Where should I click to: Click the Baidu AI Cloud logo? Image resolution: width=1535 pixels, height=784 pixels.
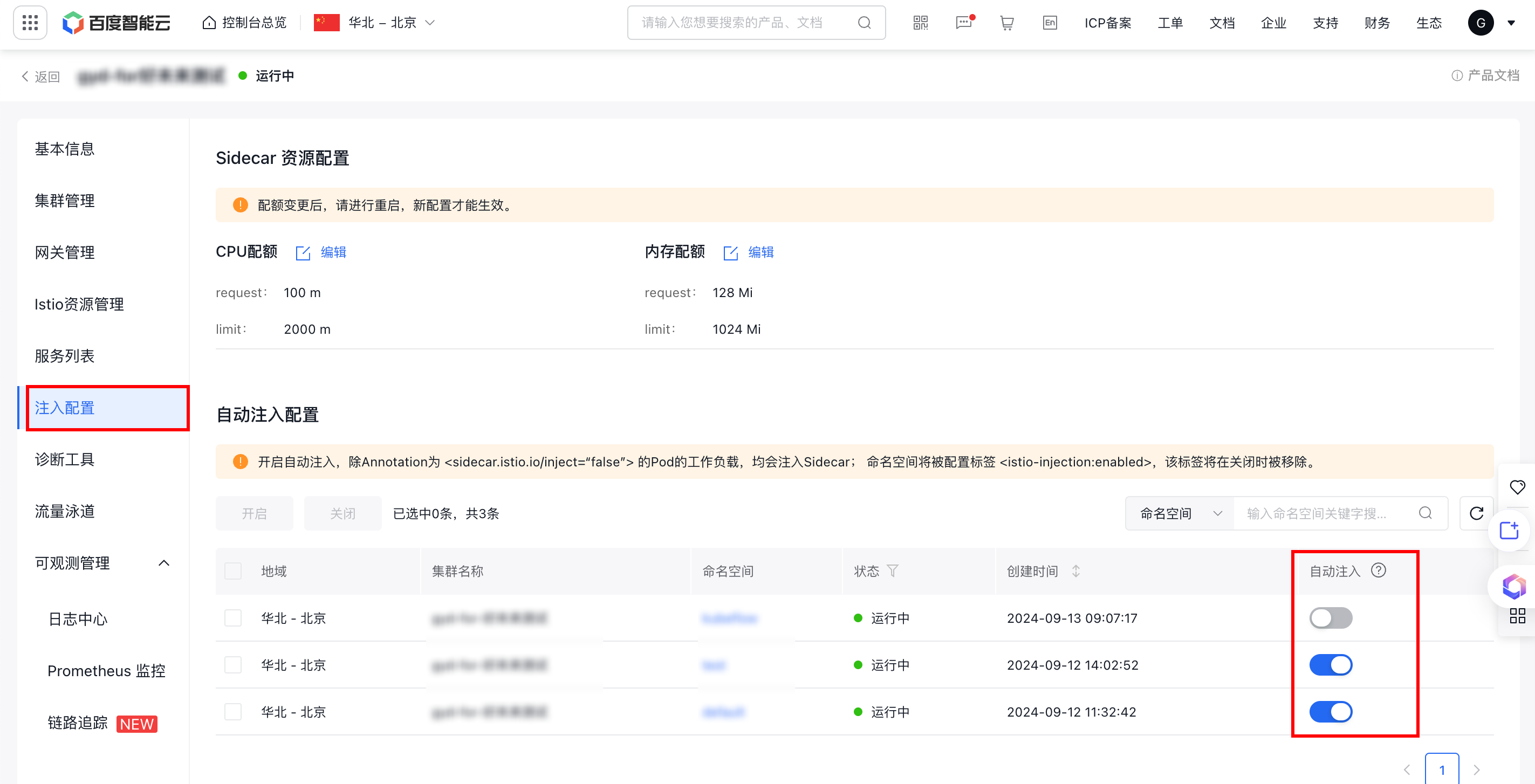(x=117, y=23)
